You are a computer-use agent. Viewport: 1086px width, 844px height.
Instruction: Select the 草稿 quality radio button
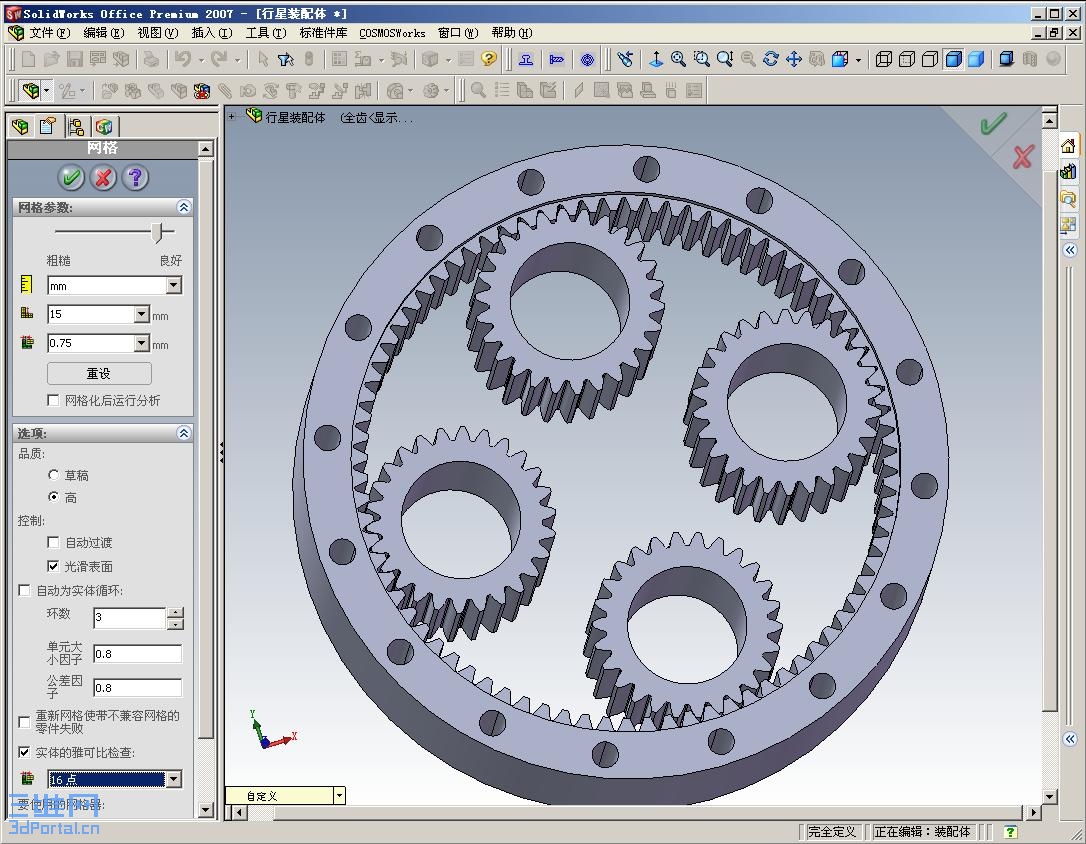pos(53,475)
